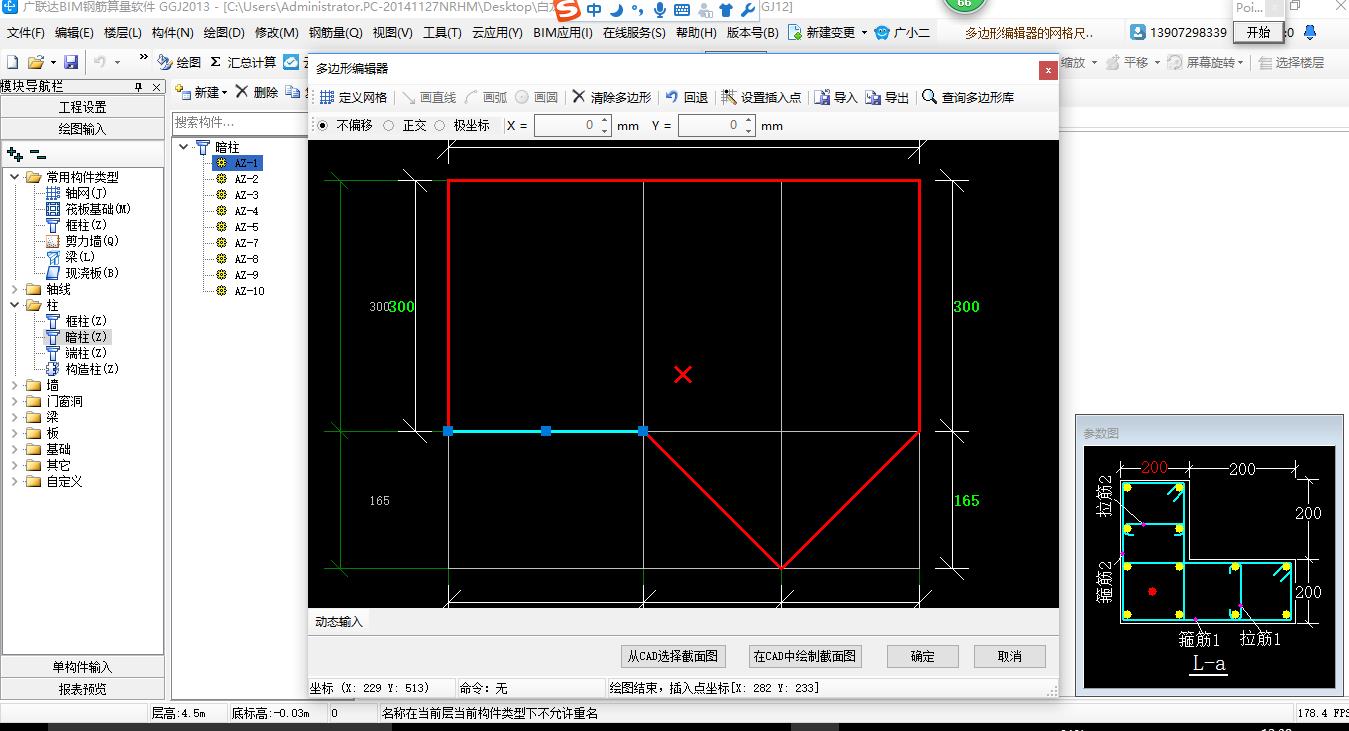Expand the 轴线 tree node

(x=14, y=289)
